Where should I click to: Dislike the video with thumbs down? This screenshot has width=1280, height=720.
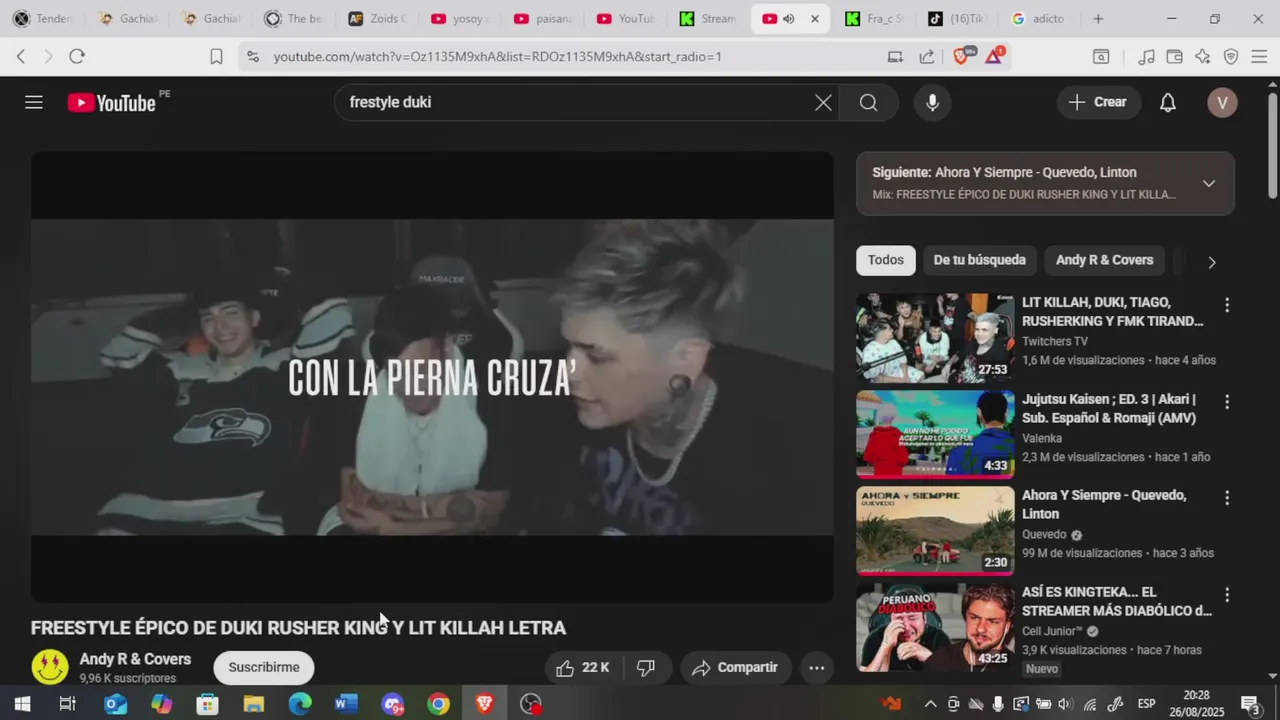click(x=646, y=667)
